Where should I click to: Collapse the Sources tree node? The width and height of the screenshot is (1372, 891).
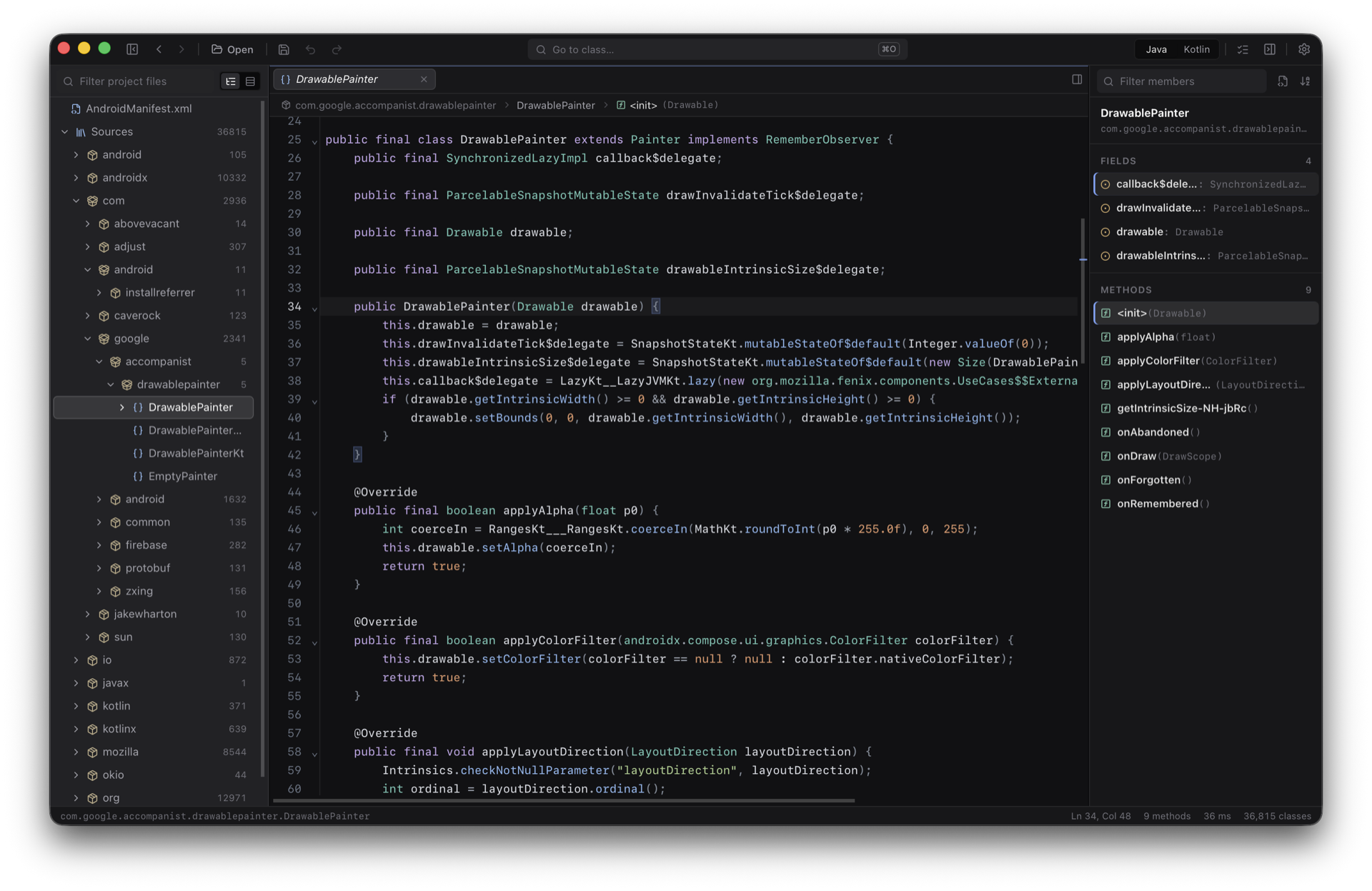[x=65, y=131]
